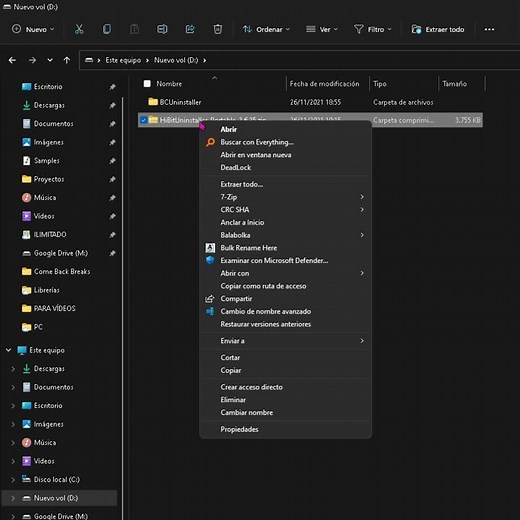Select the BCUninstaller folder
This screenshot has height=520, width=520.
click(x=180, y=102)
